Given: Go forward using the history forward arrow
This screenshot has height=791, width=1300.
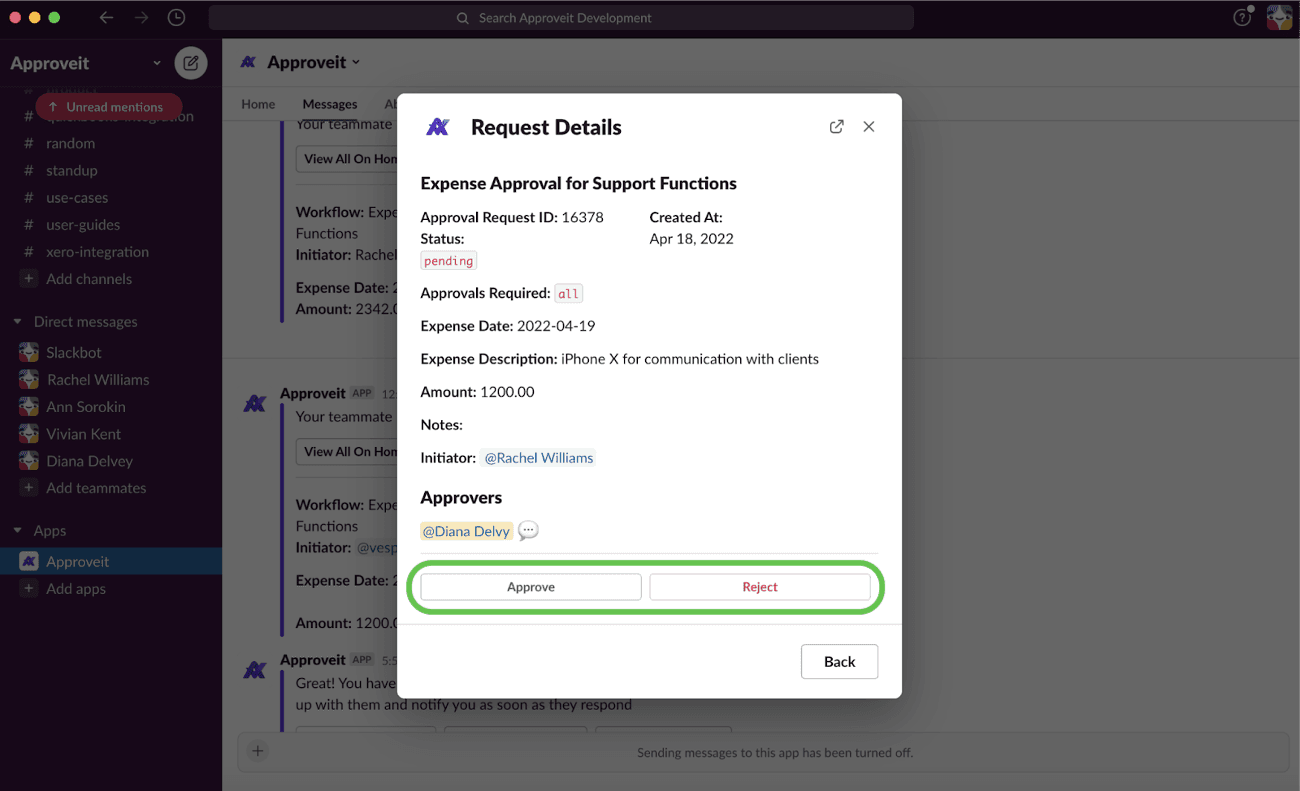Looking at the screenshot, I should pyautogui.click(x=141, y=18).
